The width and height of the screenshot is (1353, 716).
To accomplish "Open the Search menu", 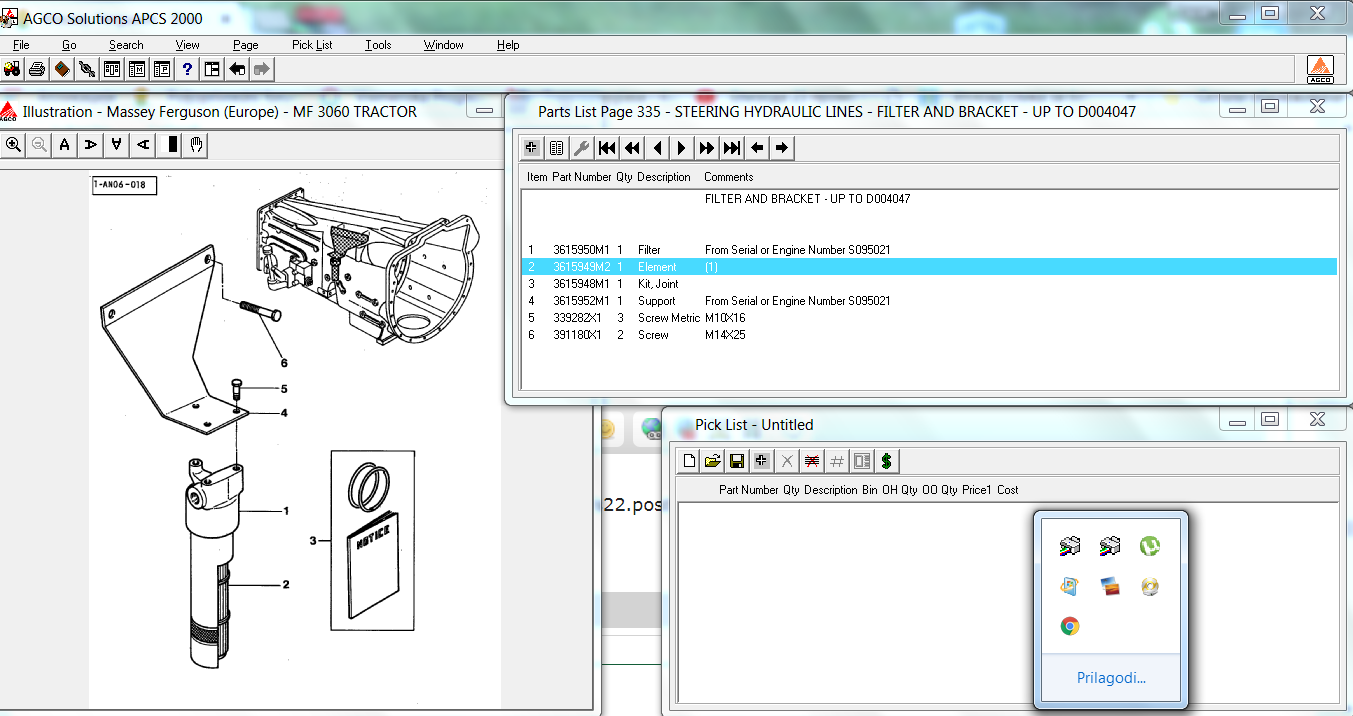I will 126,45.
